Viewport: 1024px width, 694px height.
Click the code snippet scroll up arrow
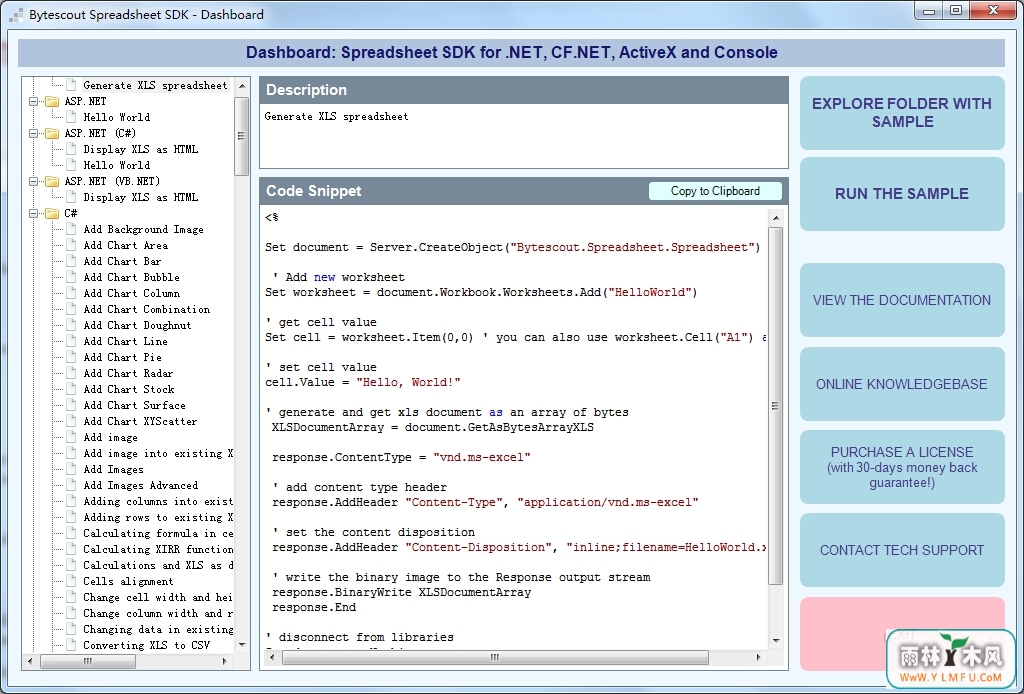(x=776, y=218)
